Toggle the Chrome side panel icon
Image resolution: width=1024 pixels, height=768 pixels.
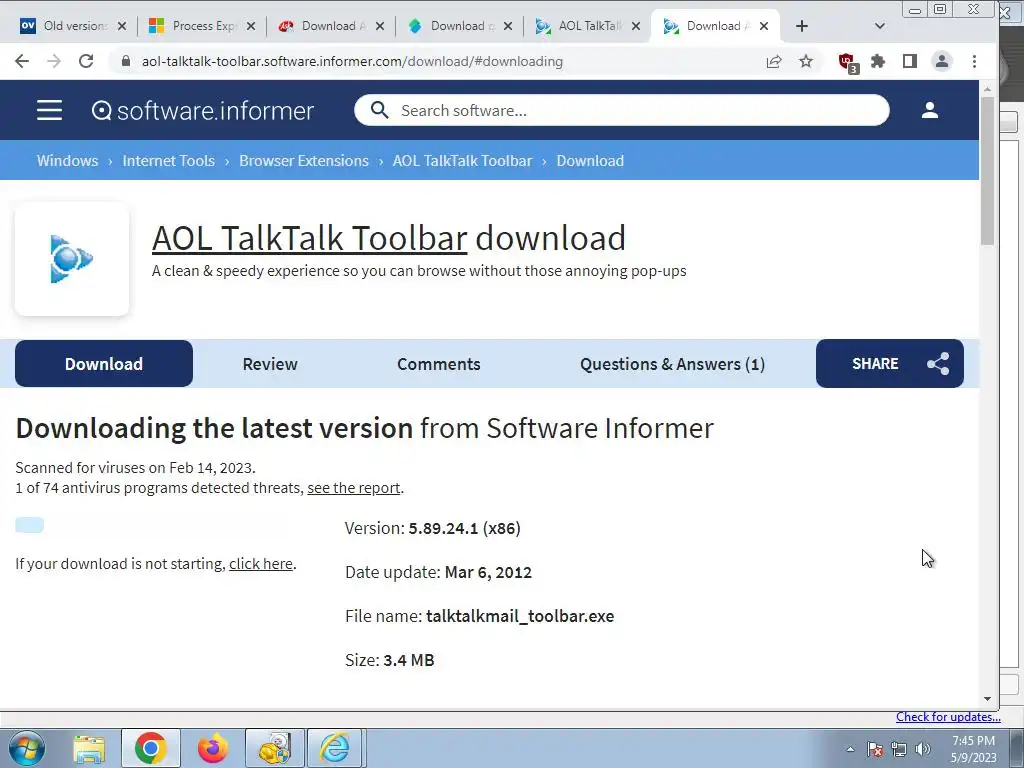tap(910, 61)
